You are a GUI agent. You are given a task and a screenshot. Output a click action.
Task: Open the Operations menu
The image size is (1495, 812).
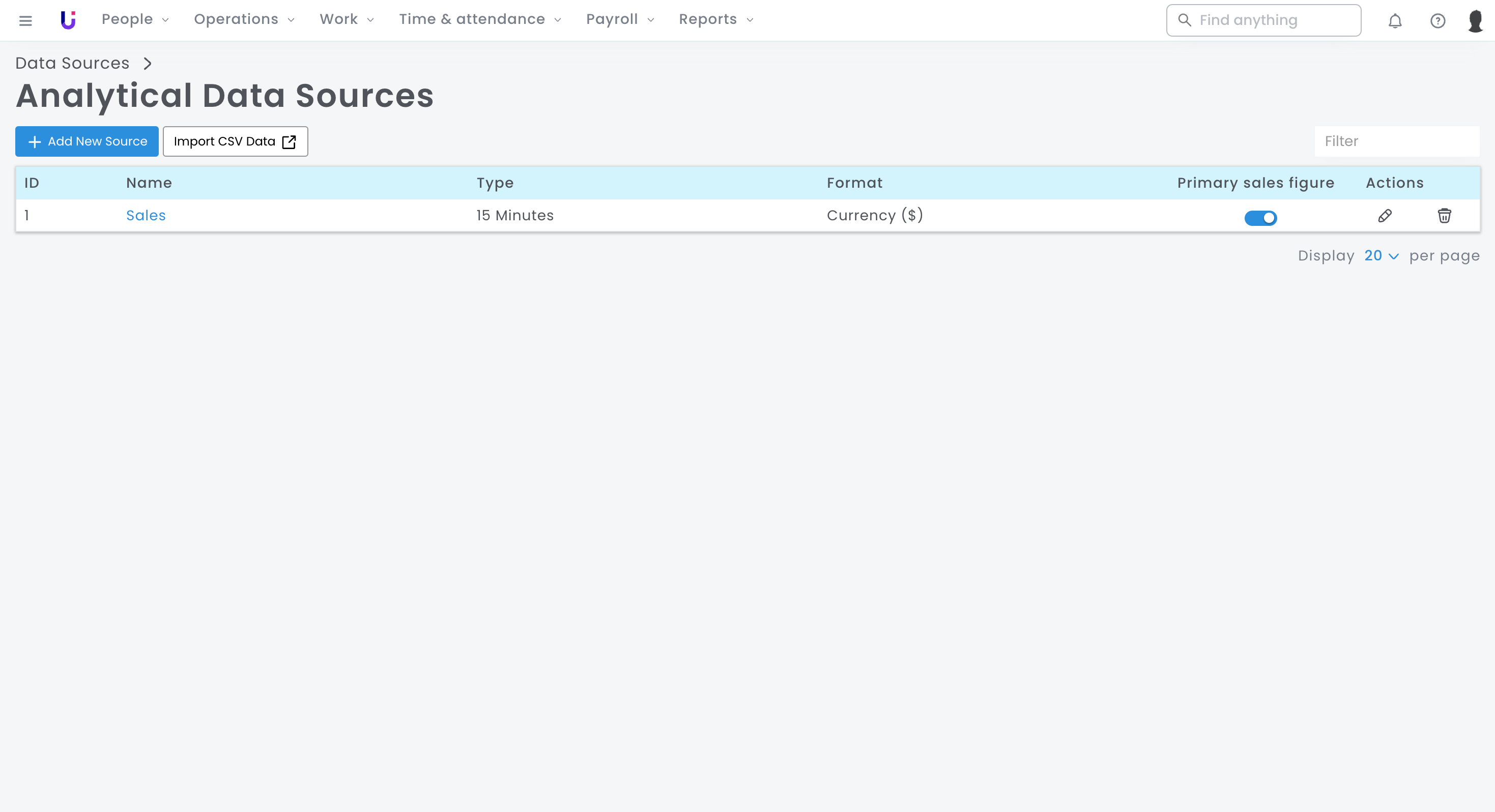coord(244,20)
